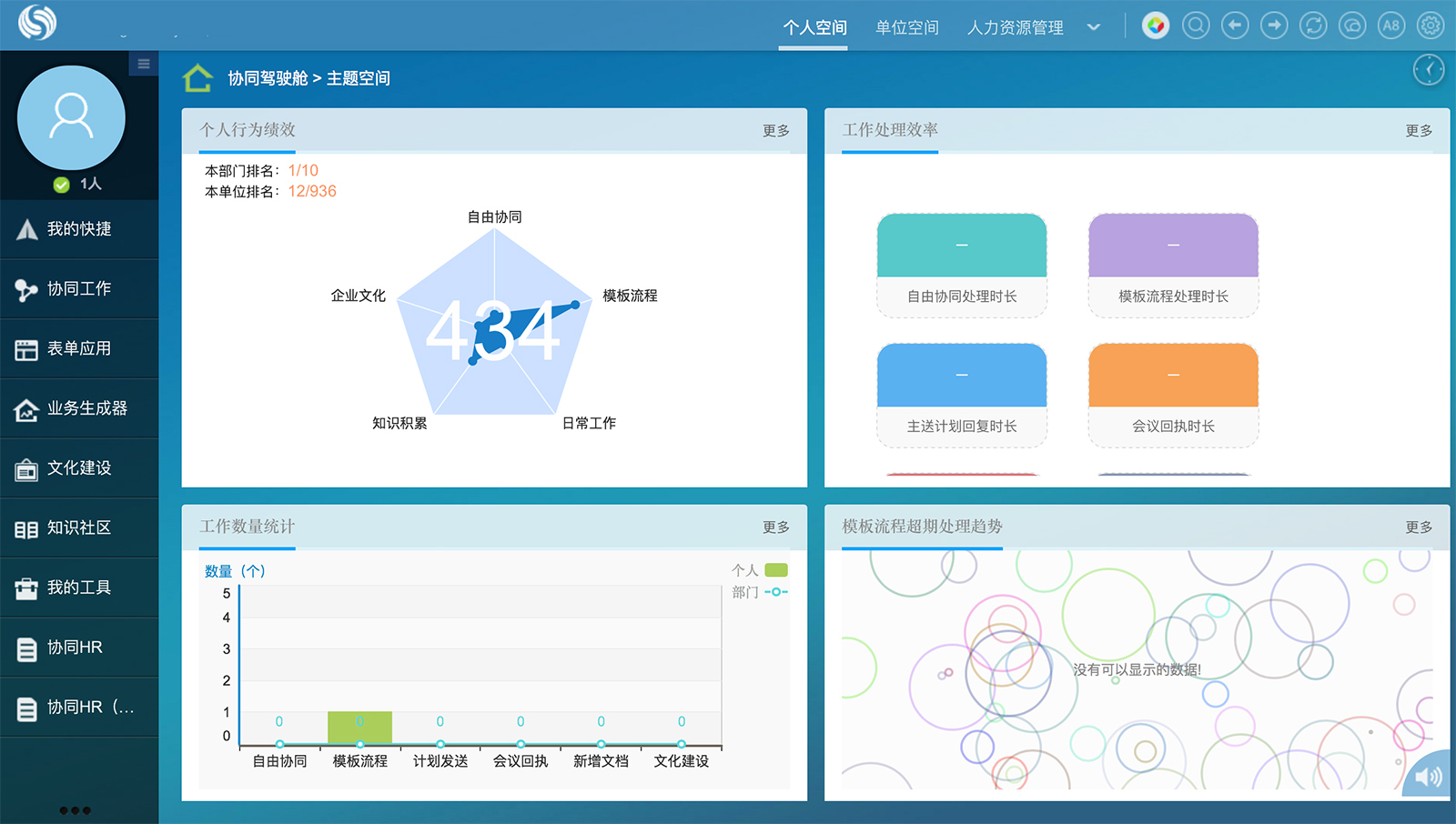Go back with left arrow icon
This screenshot has height=824, width=1456.
tap(1235, 25)
